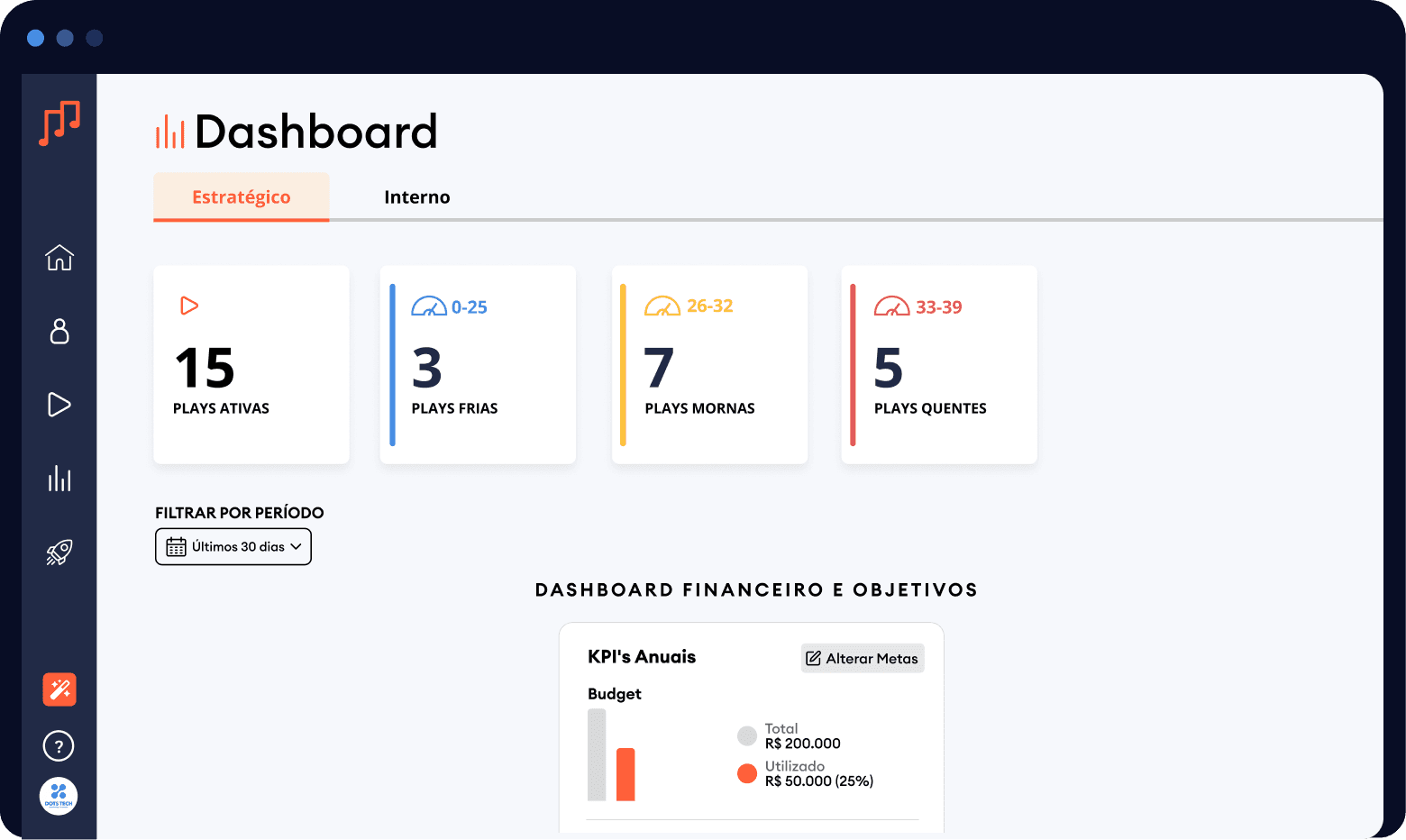
Task: Click the 7 Plays Mornas card
Action: click(709, 364)
